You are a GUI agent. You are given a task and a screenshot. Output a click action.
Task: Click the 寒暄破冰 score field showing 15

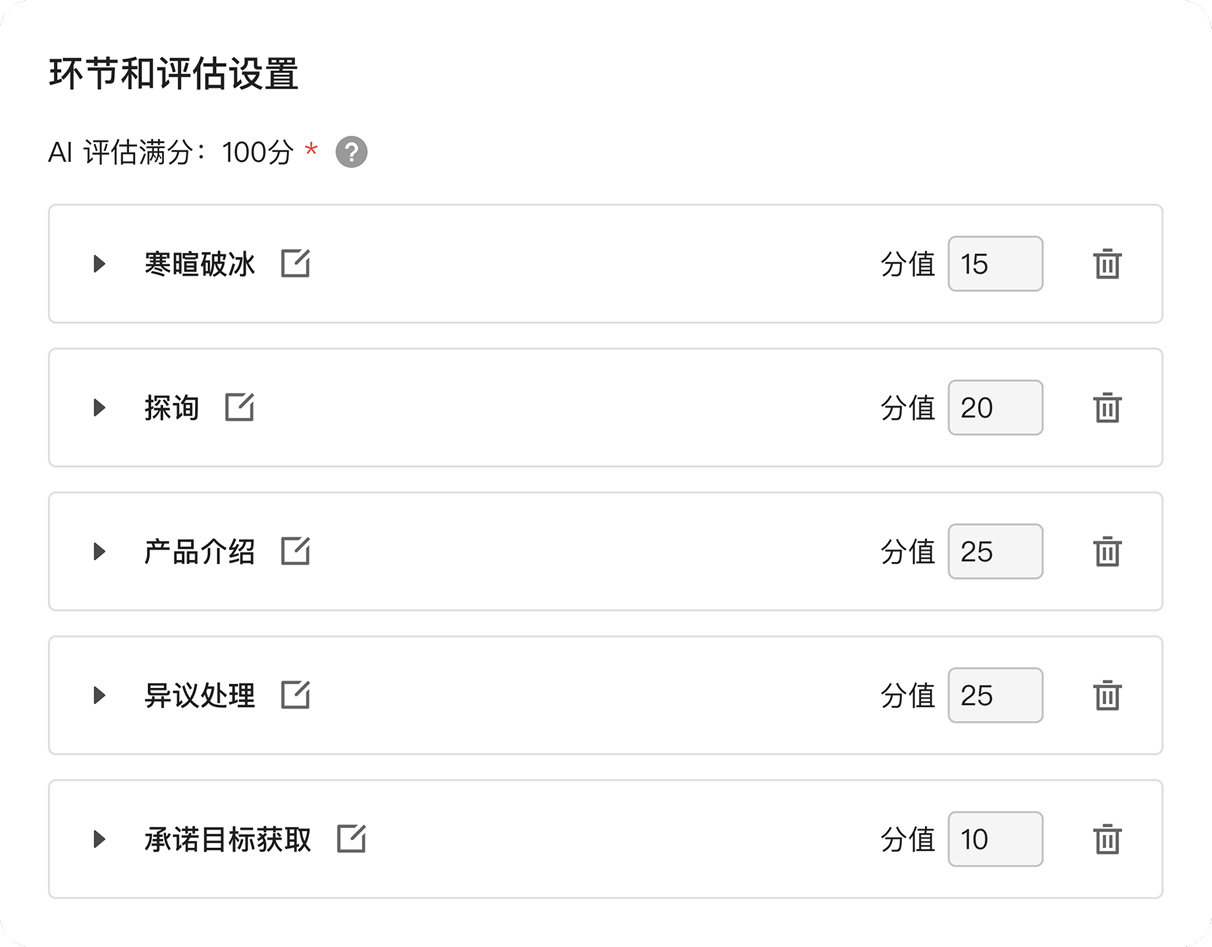coord(995,264)
